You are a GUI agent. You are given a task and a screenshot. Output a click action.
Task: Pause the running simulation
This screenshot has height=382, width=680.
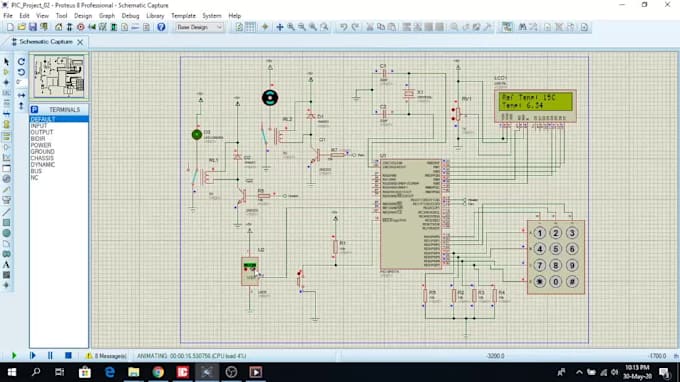coord(50,356)
